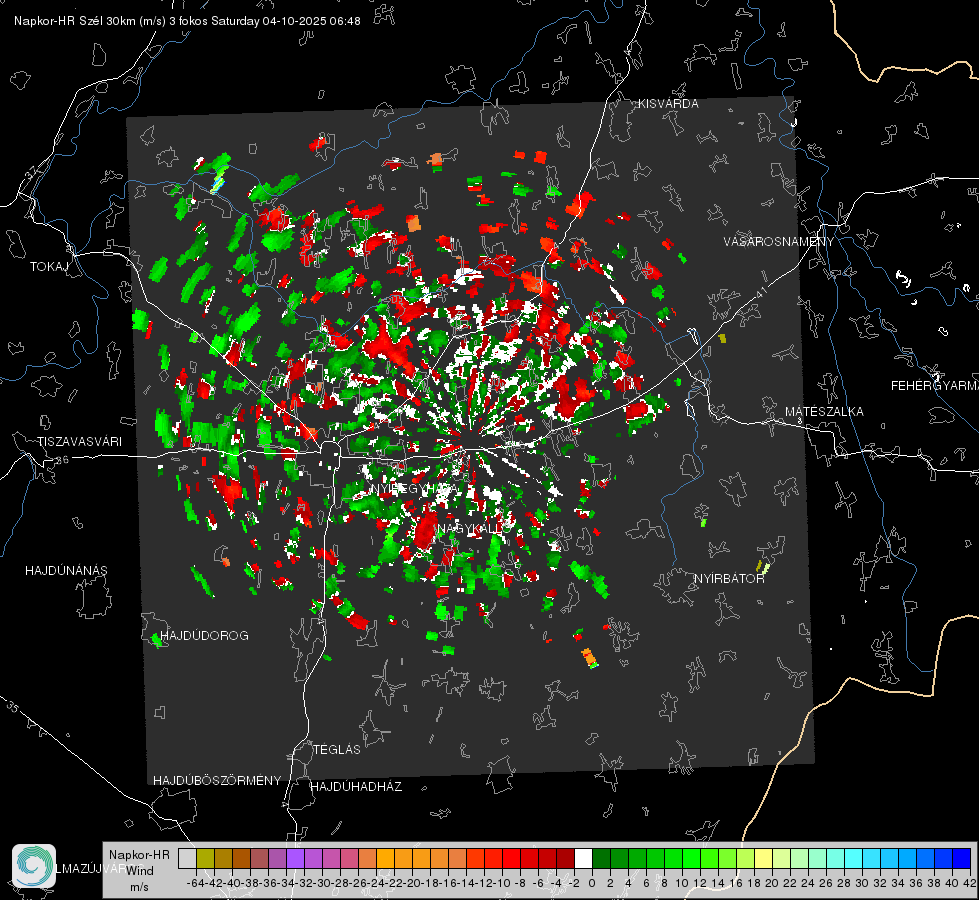
Task: Click the NAGYKÁLLÓ town label
Action: [x=473, y=528]
